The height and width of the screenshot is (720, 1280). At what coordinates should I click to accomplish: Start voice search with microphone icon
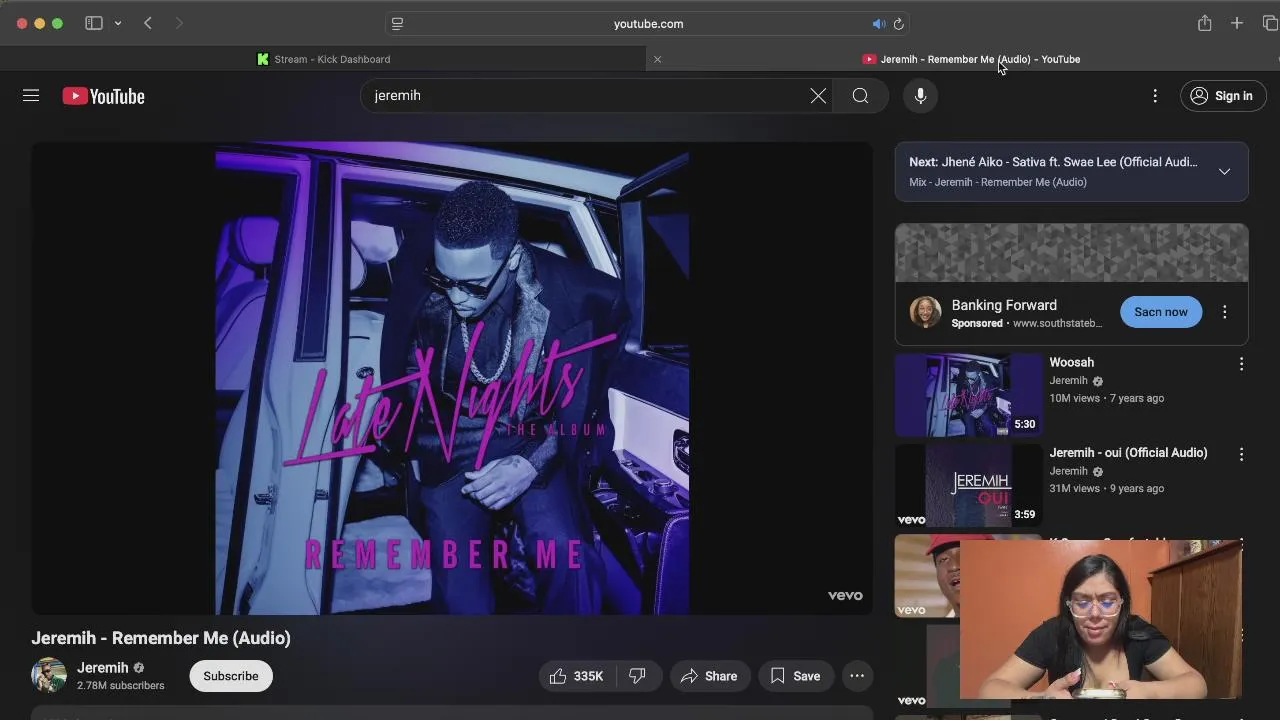pos(920,96)
